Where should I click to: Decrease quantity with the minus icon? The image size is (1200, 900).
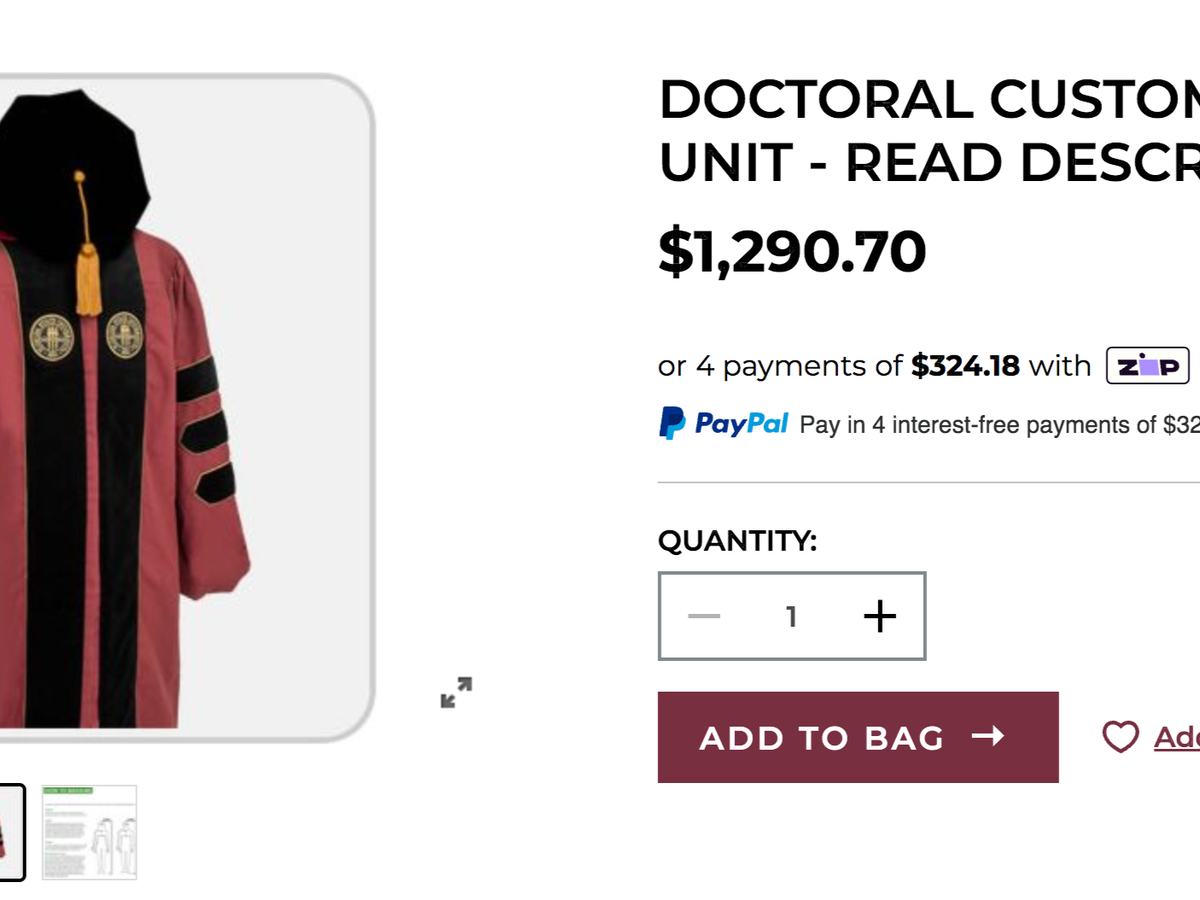pyautogui.click(x=704, y=616)
